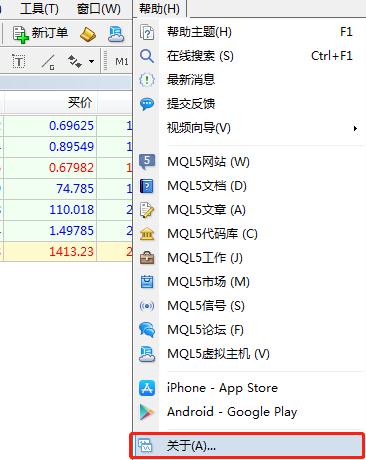Expand the submenu arrow next to 视频向导
Screen dimensions: 366x460
point(356,128)
